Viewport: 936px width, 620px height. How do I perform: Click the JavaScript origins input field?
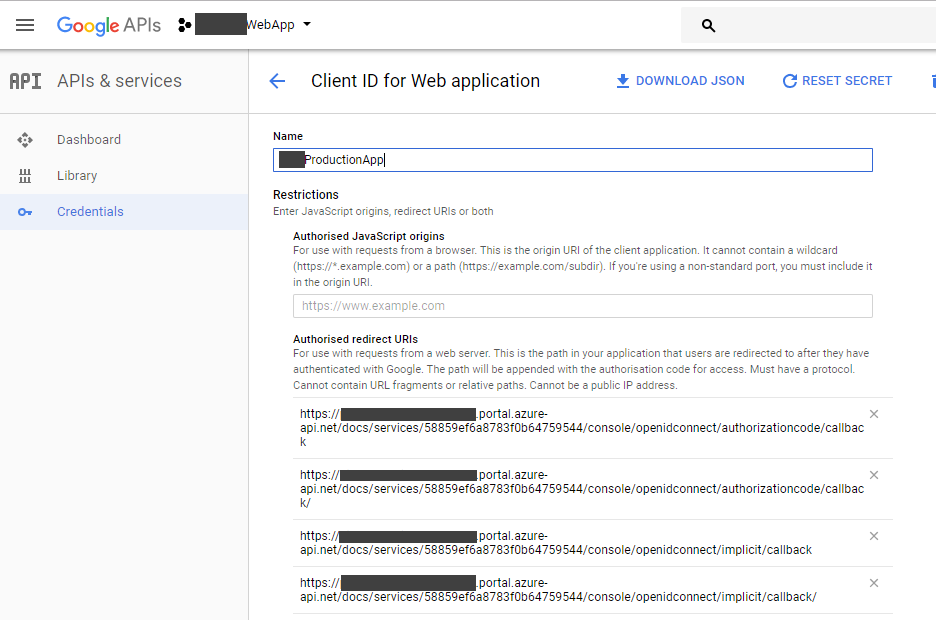click(583, 306)
